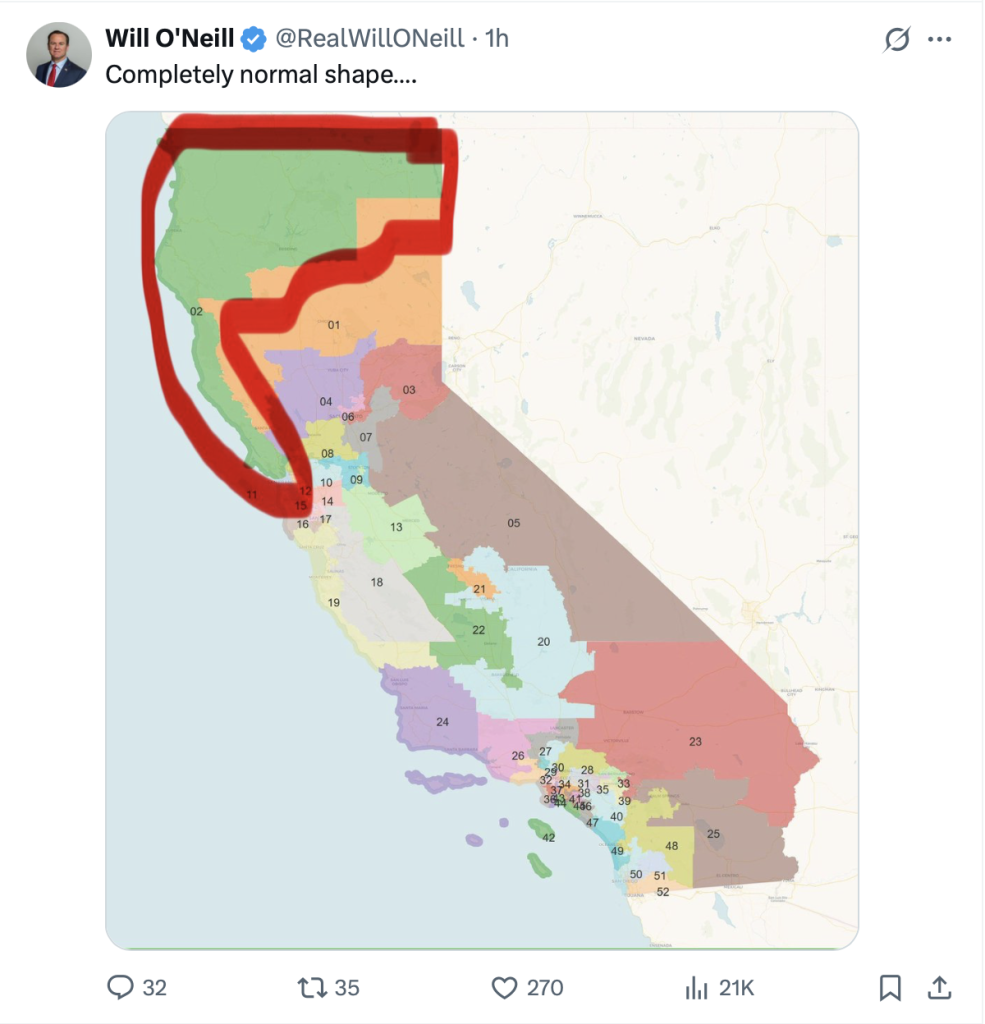Image resolution: width=985 pixels, height=1024 pixels.
Task: Open share options for the post
Action: point(940,987)
